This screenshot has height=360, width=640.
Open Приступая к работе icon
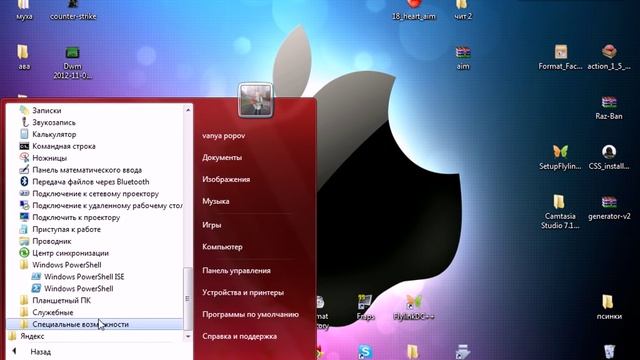(x=24, y=229)
